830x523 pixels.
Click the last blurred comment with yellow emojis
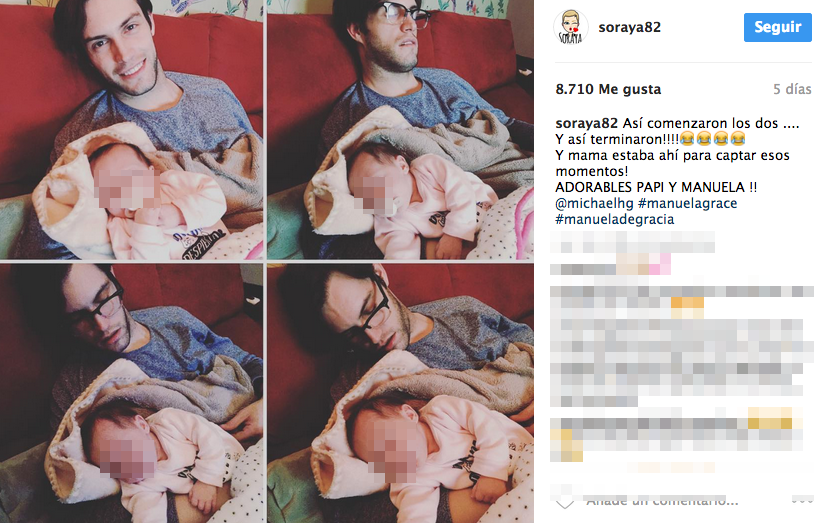[x=676, y=434]
